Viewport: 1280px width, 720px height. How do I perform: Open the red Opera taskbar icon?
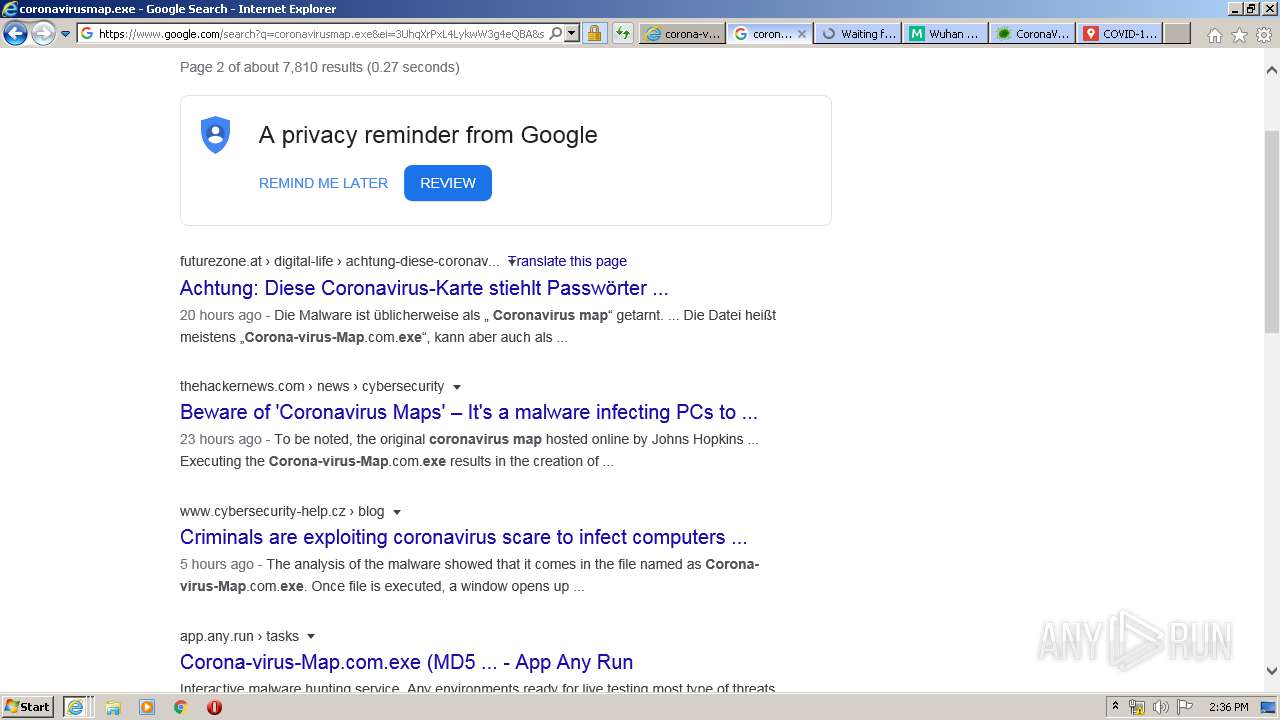pos(214,707)
